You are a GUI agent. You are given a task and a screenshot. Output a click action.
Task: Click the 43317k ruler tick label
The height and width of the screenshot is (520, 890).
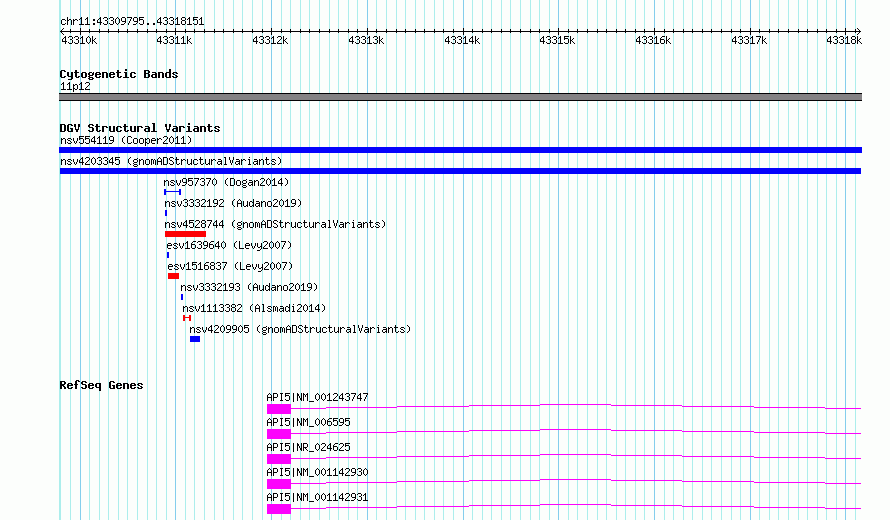tap(749, 40)
